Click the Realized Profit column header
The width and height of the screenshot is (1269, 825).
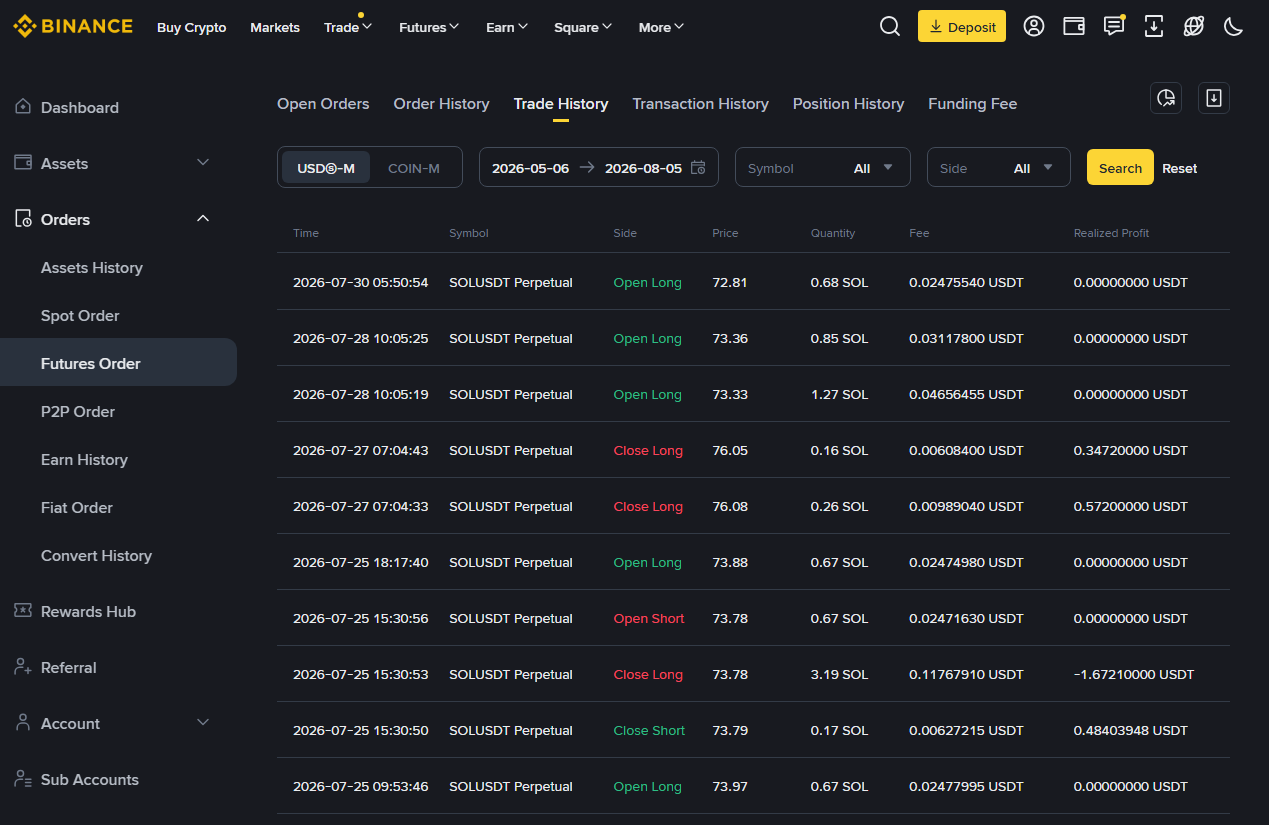click(x=1111, y=233)
